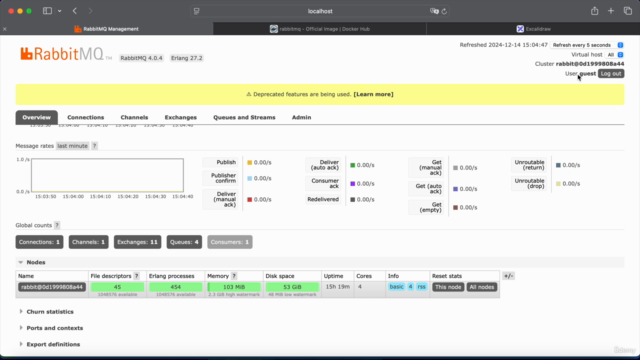This screenshot has width=640, height=360.
Task: Click the Message rates help question mark
Action: coord(94,146)
